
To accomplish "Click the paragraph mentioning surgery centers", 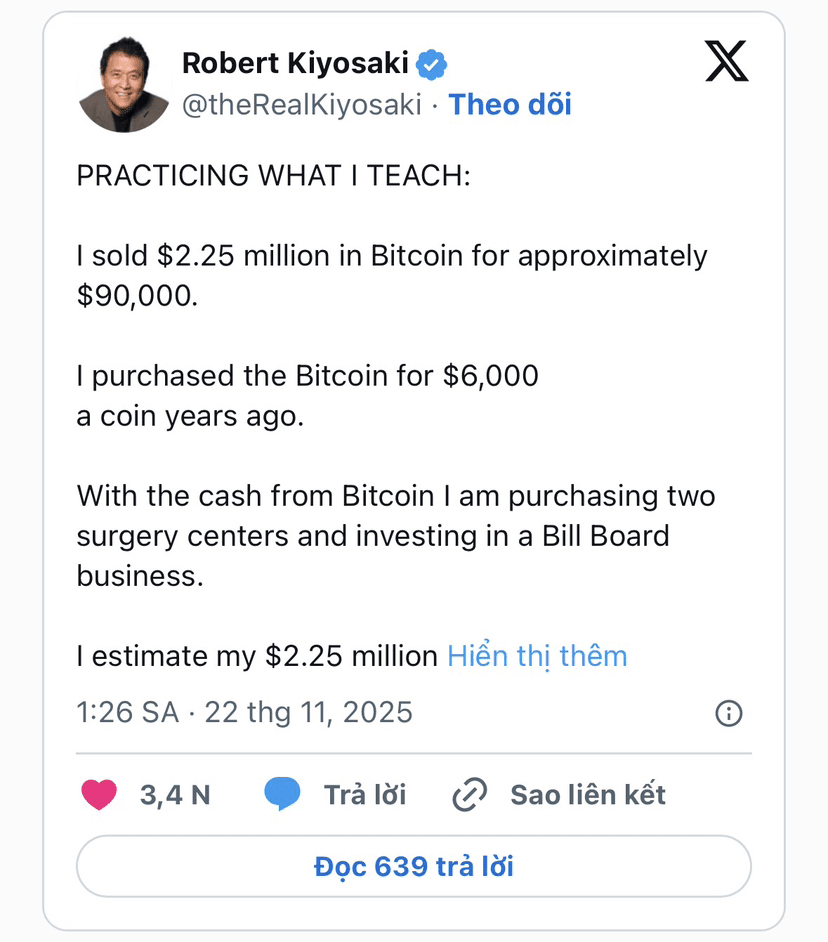I will coord(395,535).
